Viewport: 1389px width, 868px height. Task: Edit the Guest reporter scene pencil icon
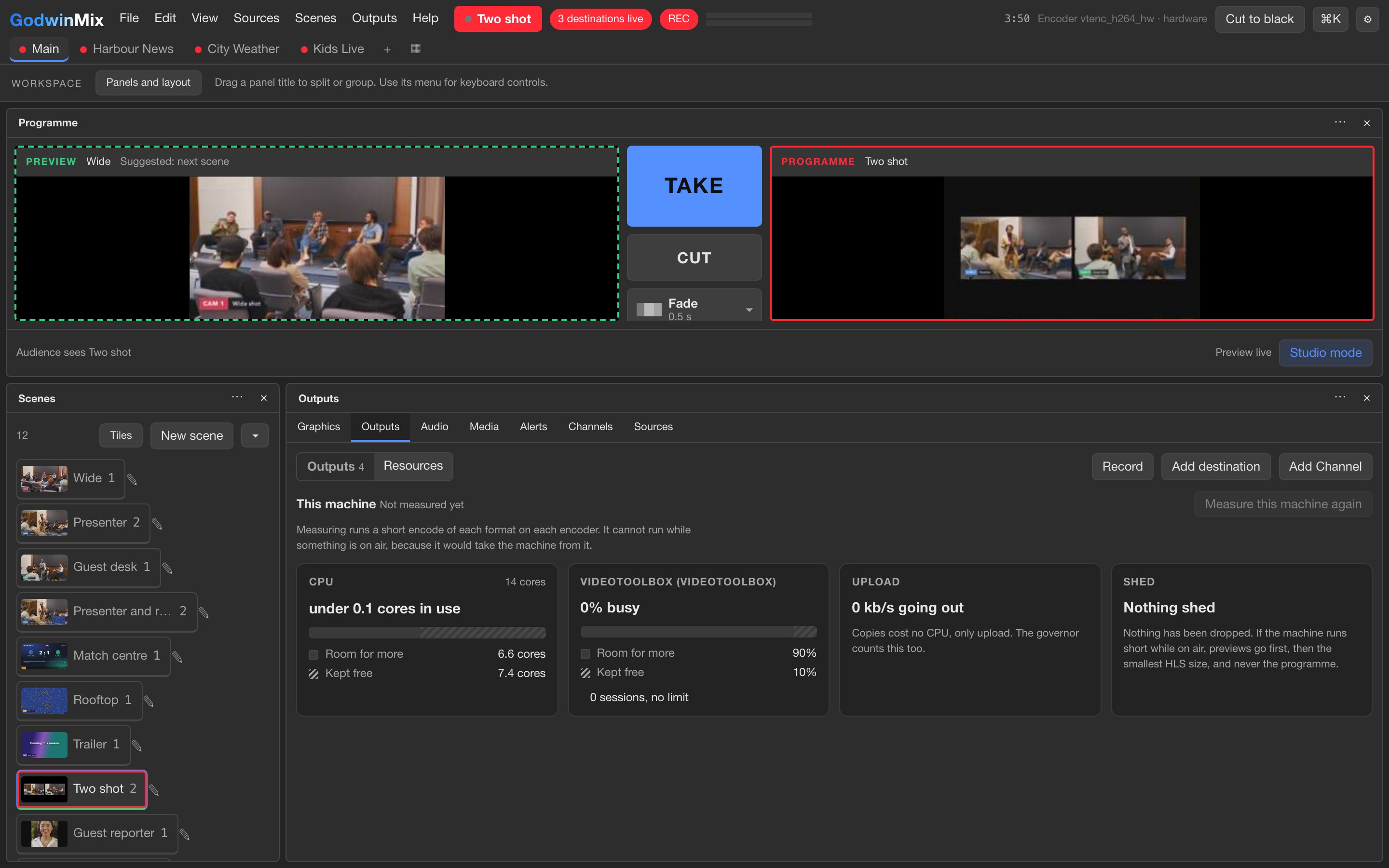[184, 834]
